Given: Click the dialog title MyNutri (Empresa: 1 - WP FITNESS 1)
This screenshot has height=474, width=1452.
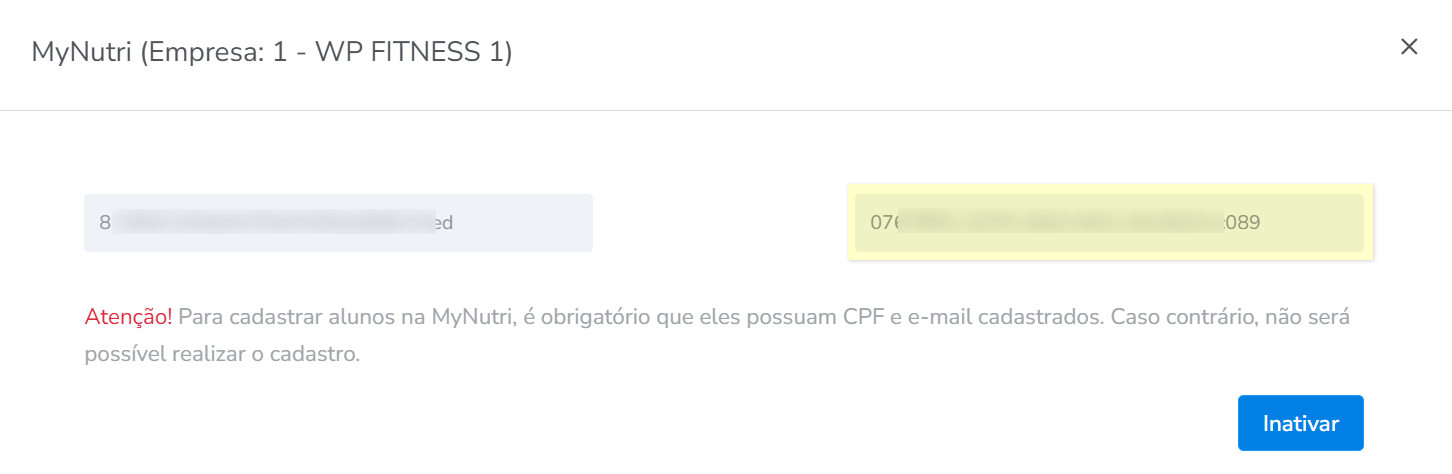Looking at the screenshot, I should point(272,52).
